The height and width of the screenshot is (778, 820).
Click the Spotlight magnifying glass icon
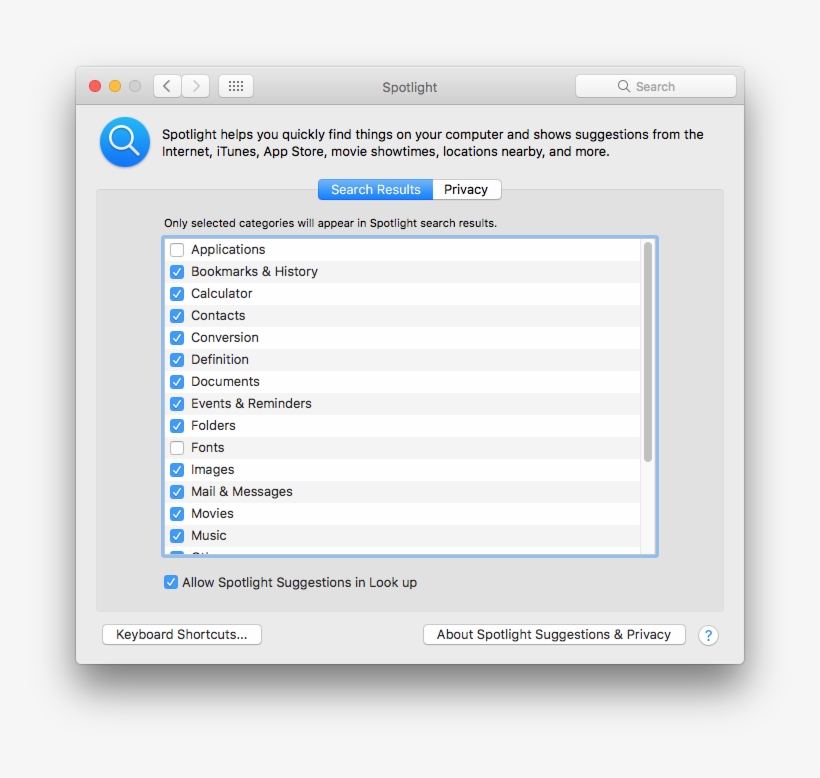(x=124, y=142)
